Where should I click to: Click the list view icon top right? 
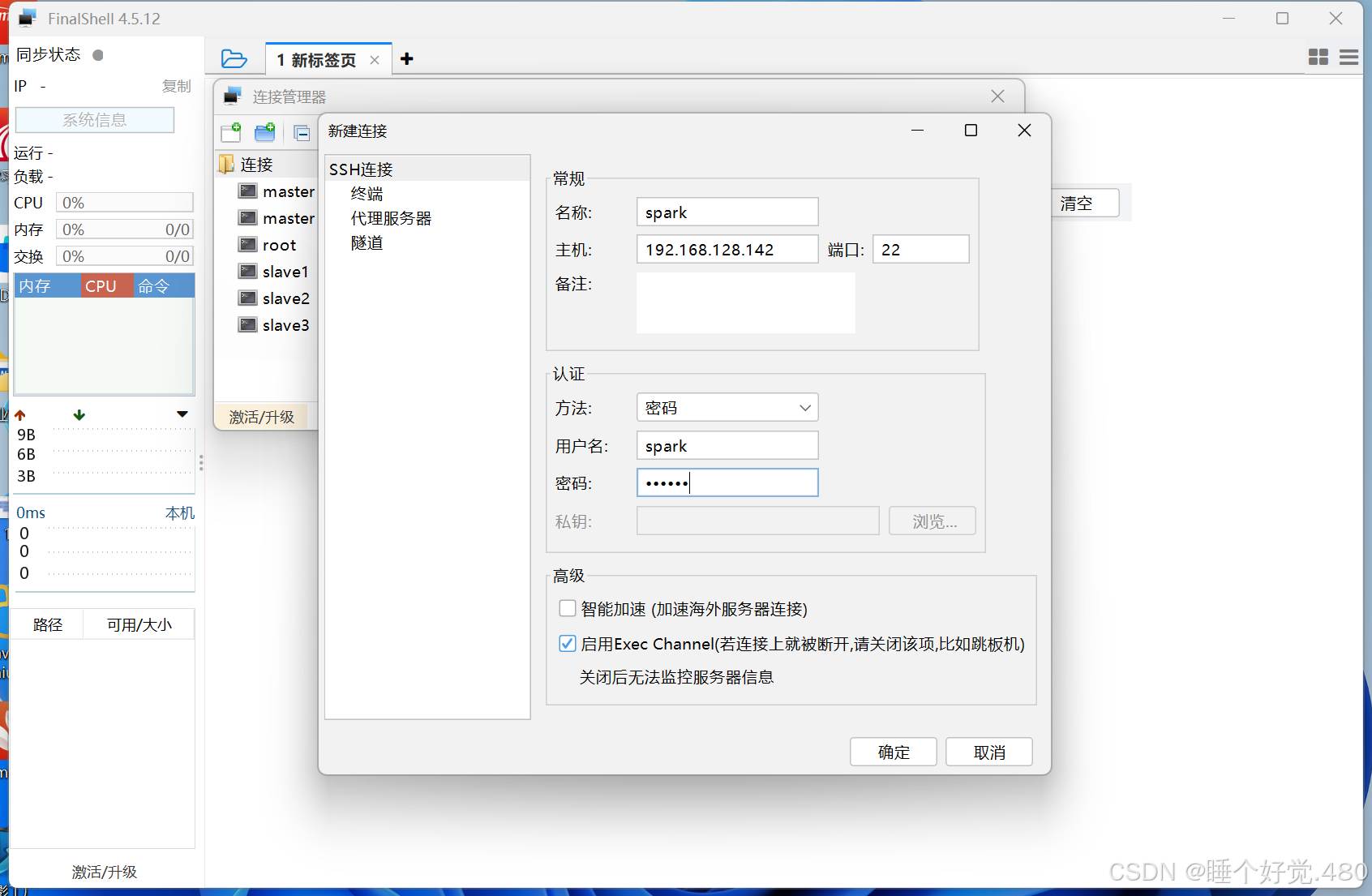pos(1349,58)
